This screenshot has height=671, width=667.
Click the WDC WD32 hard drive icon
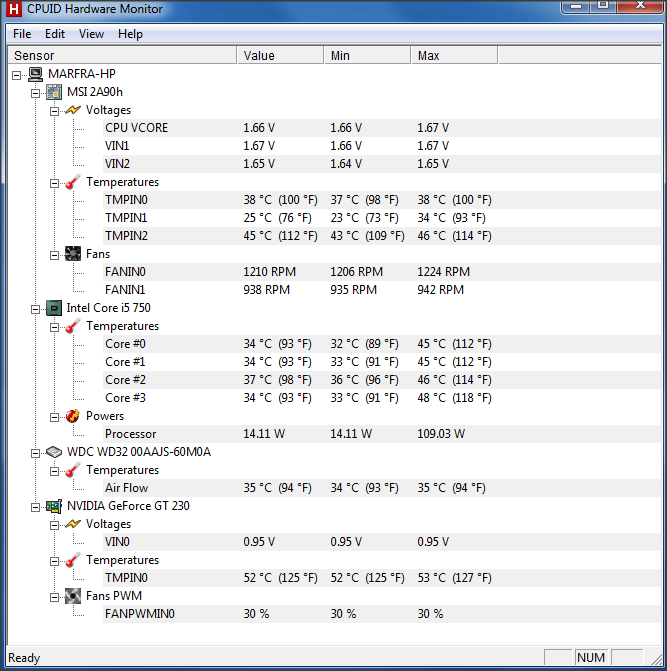click(x=54, y=452)
